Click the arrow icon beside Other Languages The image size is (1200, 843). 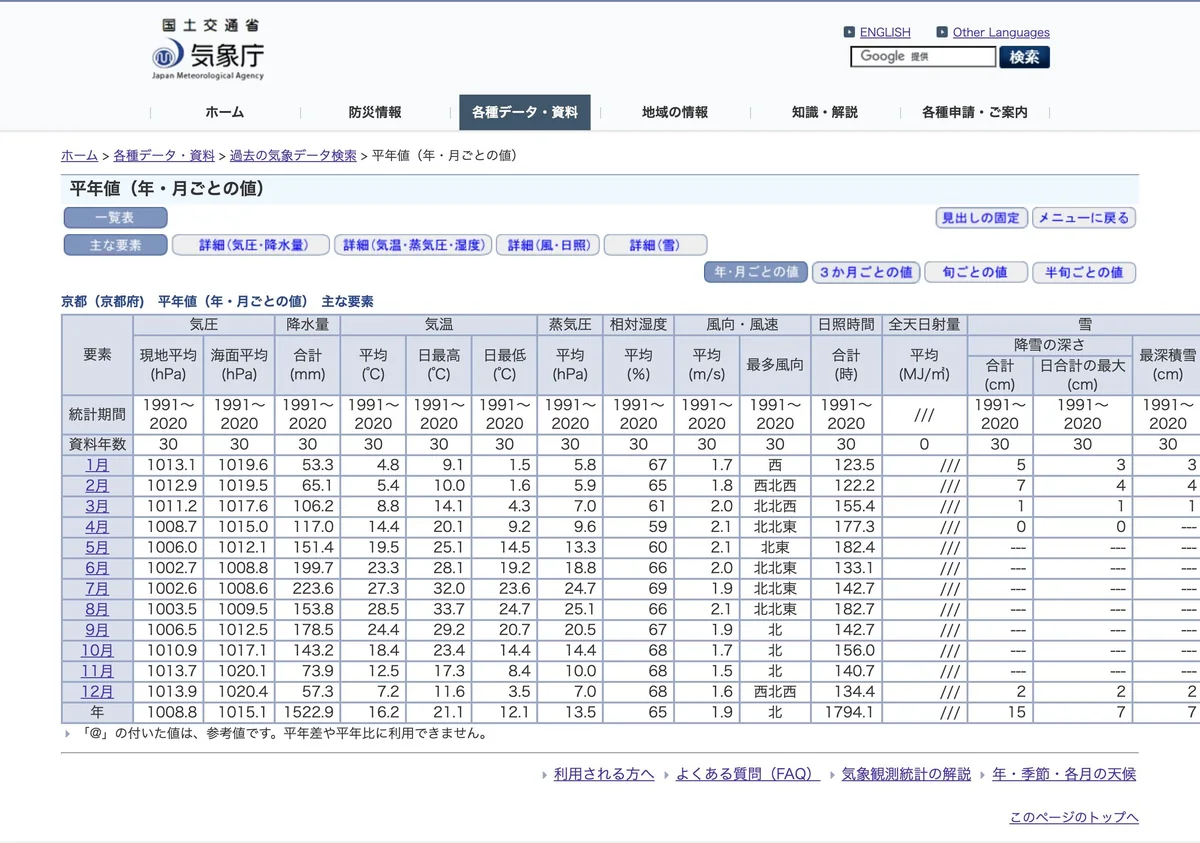942,32
